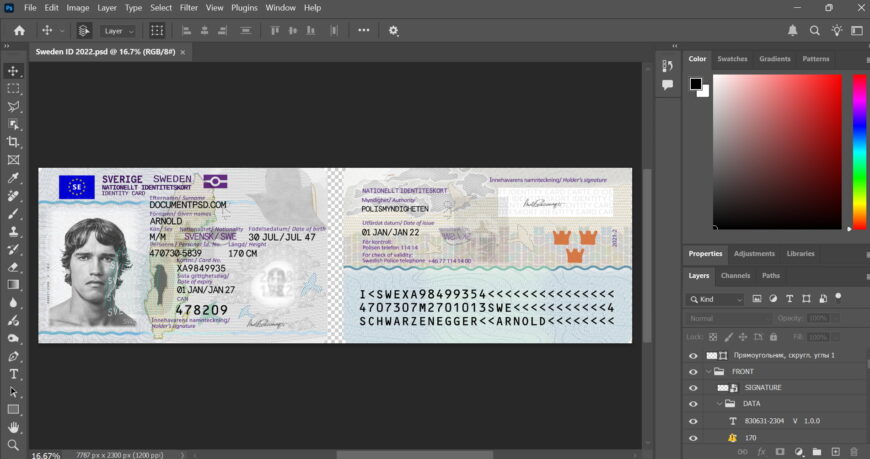870x459 pixels.
Task: Create a new group folder icon
Action: (817, 452)
